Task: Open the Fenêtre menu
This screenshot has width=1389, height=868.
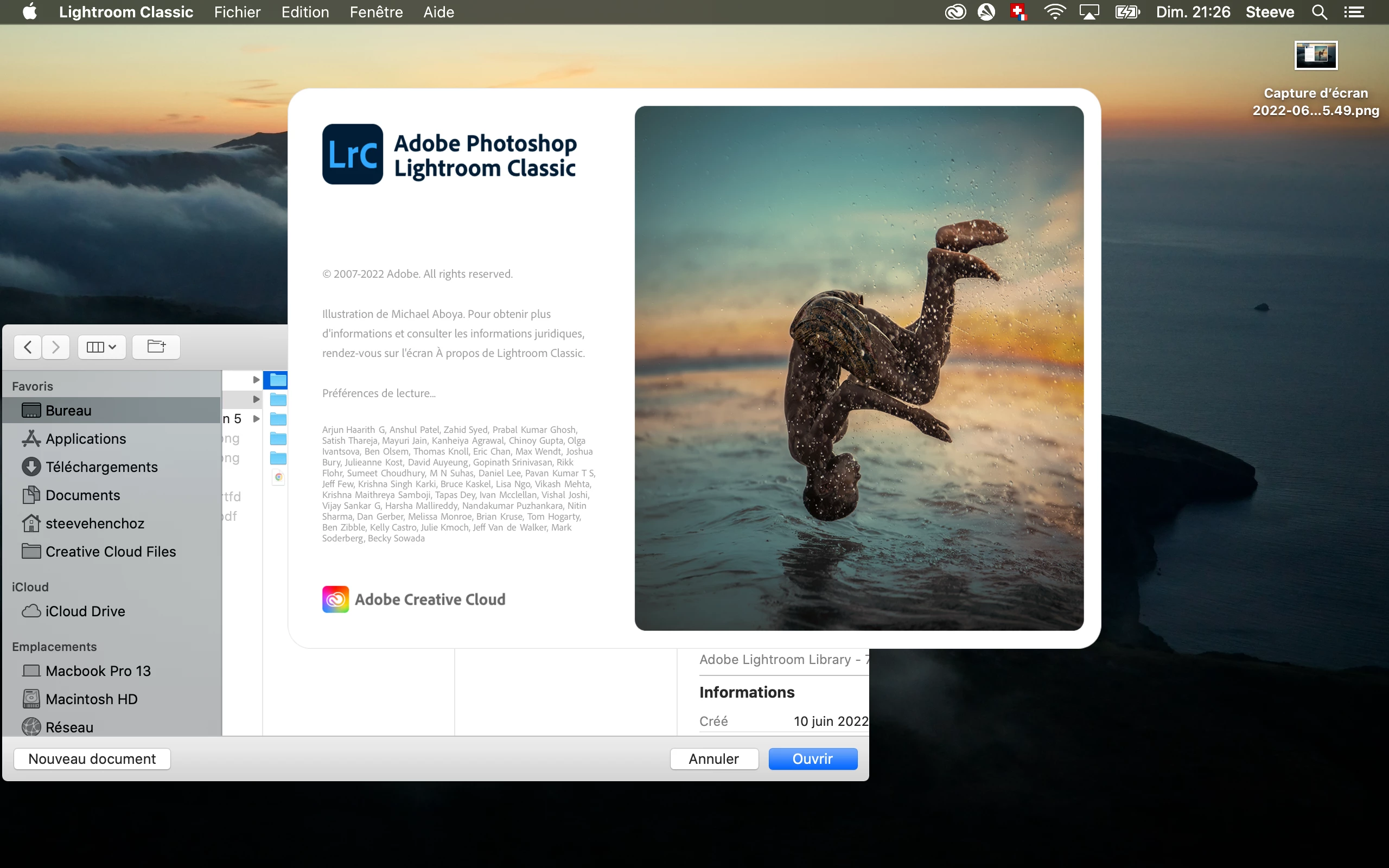Action: (x=376, y=12)
